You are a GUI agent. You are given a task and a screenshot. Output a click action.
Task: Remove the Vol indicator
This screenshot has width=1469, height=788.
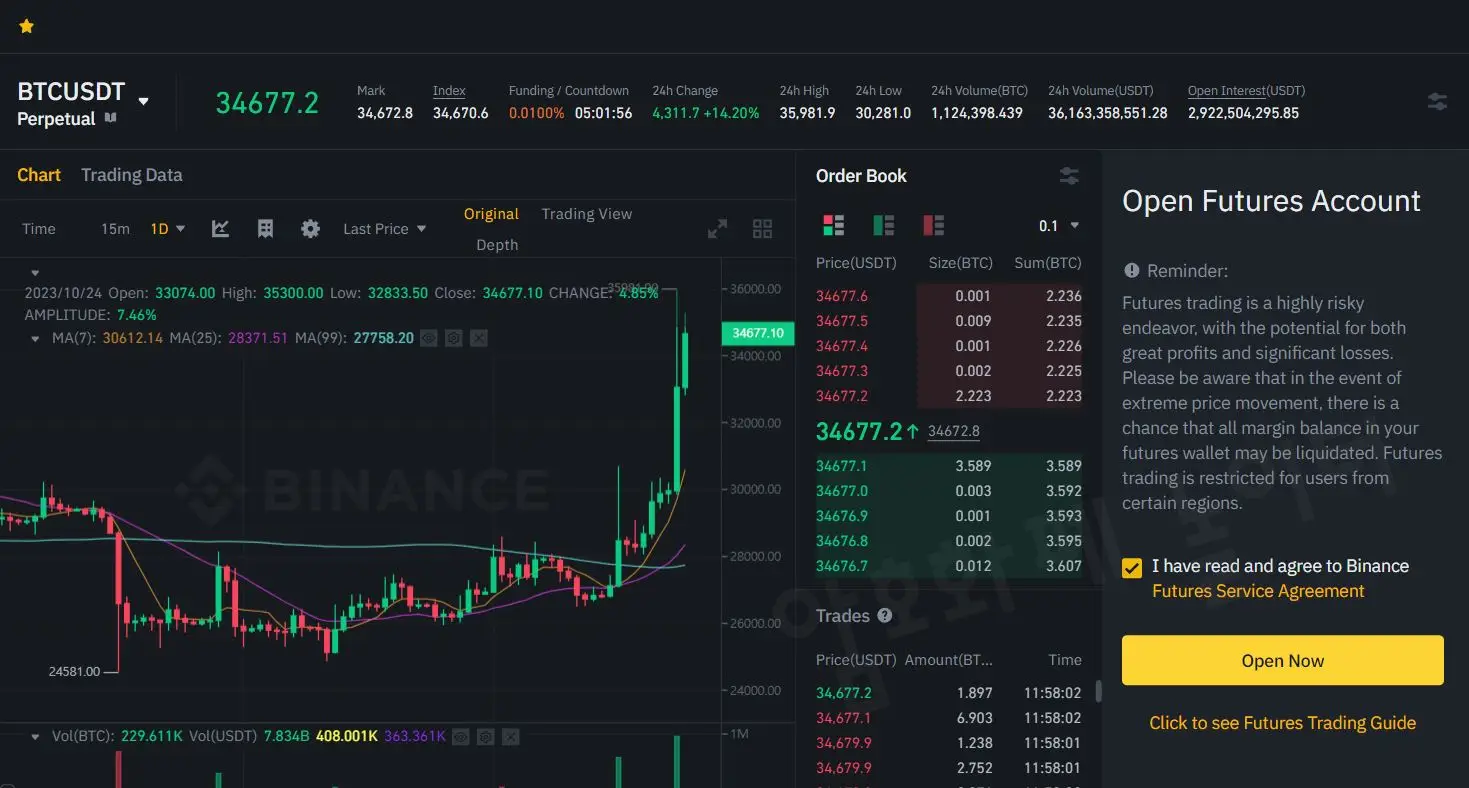tap(511, 737)
